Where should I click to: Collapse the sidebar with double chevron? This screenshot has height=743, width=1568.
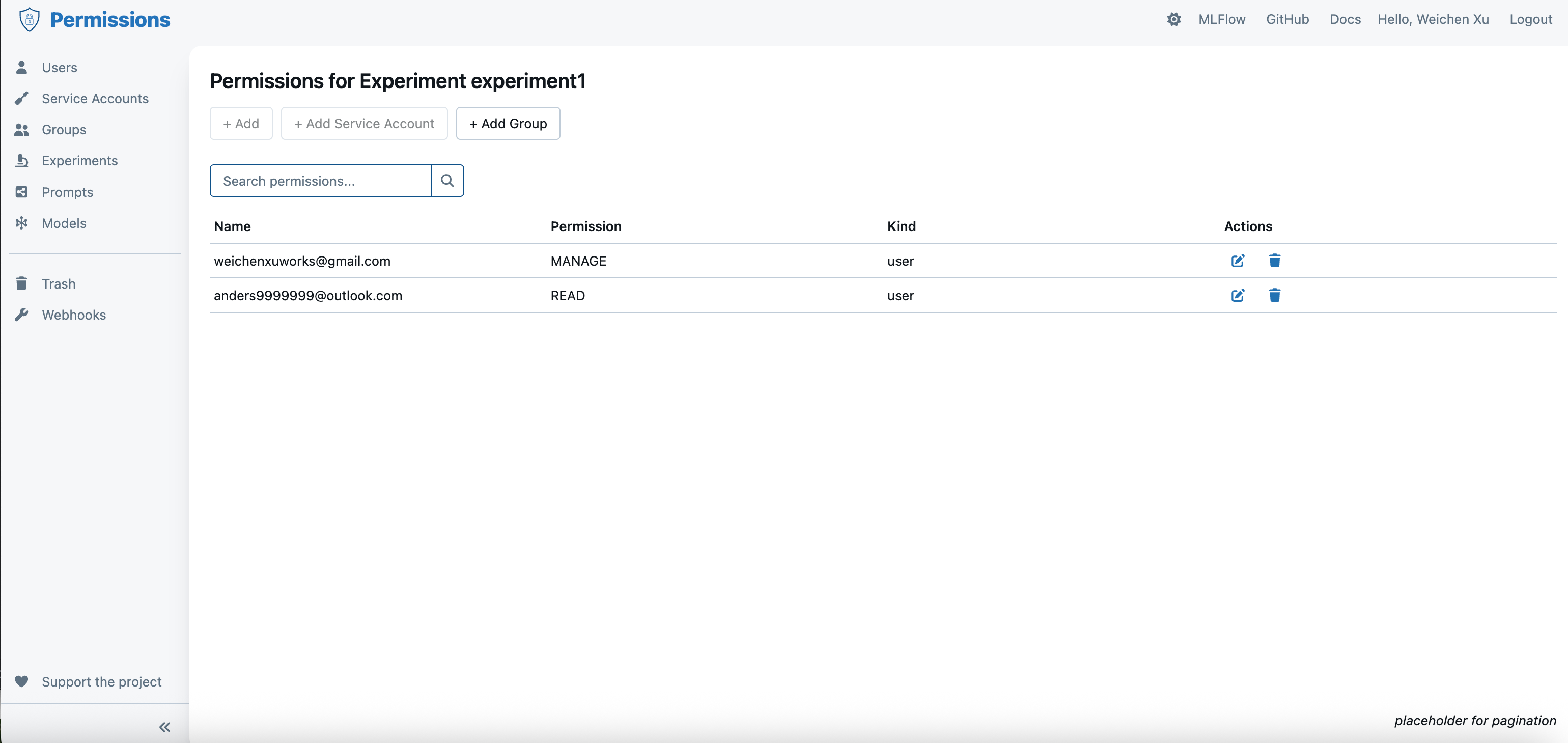tap(164, 727)
